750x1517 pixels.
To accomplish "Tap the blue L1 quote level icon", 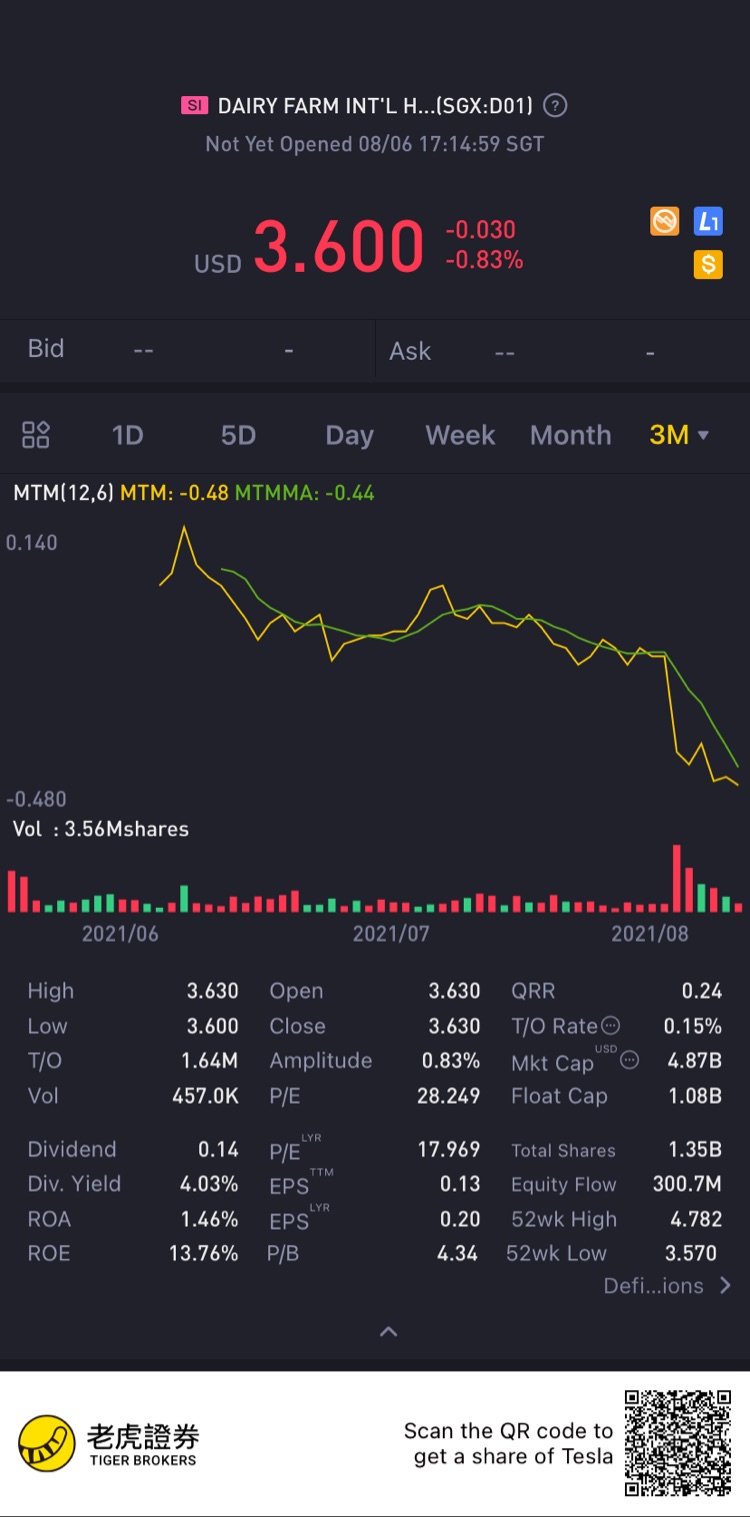I will coord(708,221).
